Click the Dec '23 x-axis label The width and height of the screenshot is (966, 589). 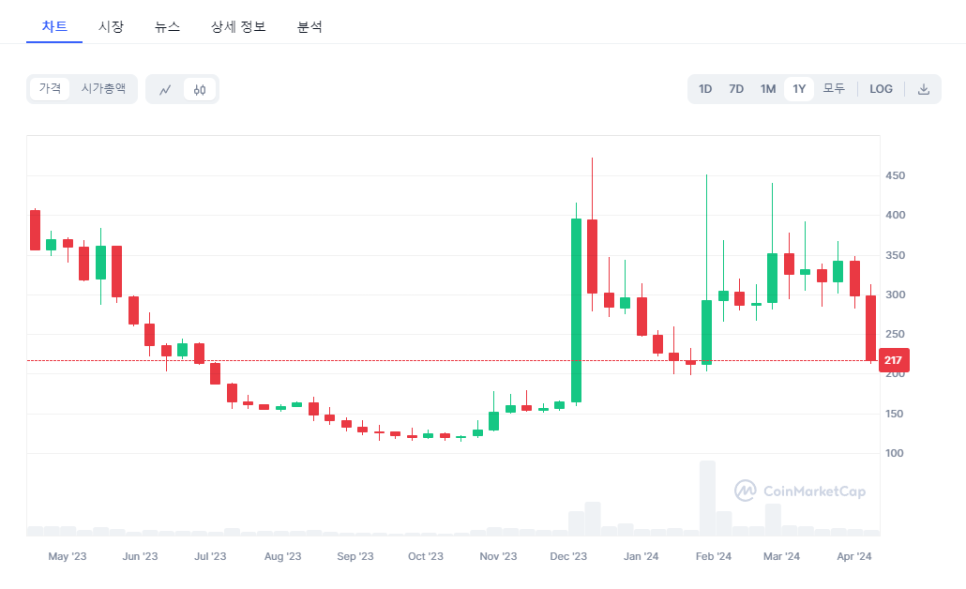coord(568,556)
